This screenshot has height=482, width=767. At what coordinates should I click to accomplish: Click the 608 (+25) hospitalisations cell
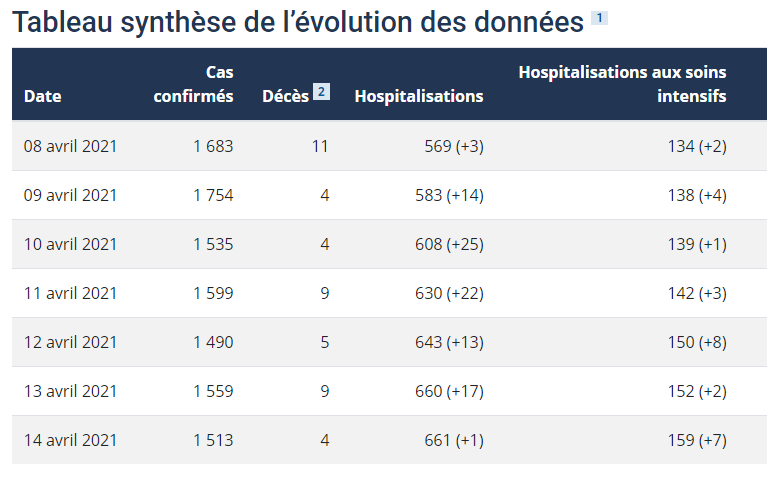(x=449, y=244)
